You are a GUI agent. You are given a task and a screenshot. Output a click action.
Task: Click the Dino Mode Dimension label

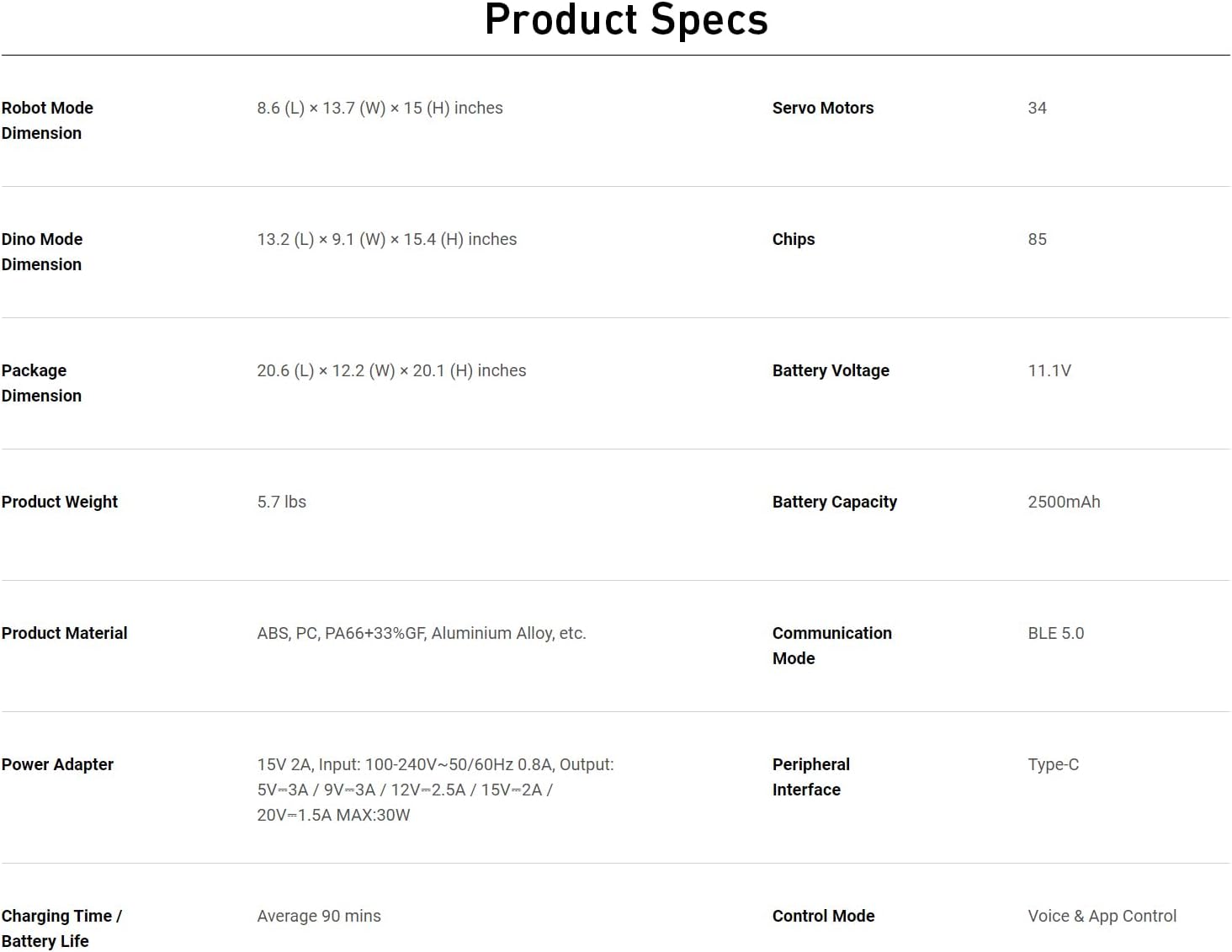(x=42, y=252)
